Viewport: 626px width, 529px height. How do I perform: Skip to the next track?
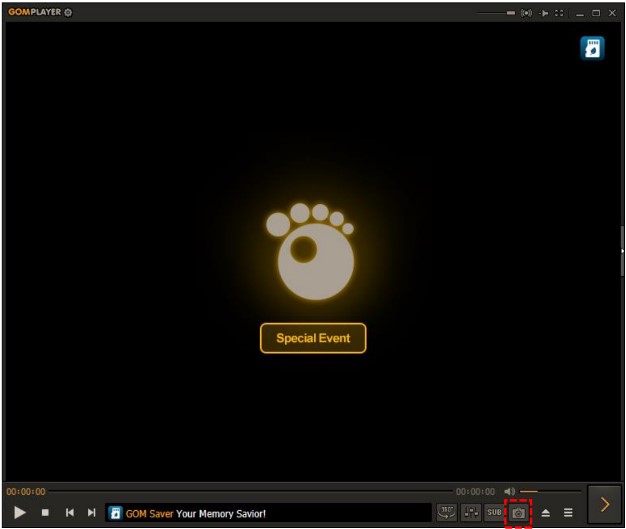[x=92, y=512]
